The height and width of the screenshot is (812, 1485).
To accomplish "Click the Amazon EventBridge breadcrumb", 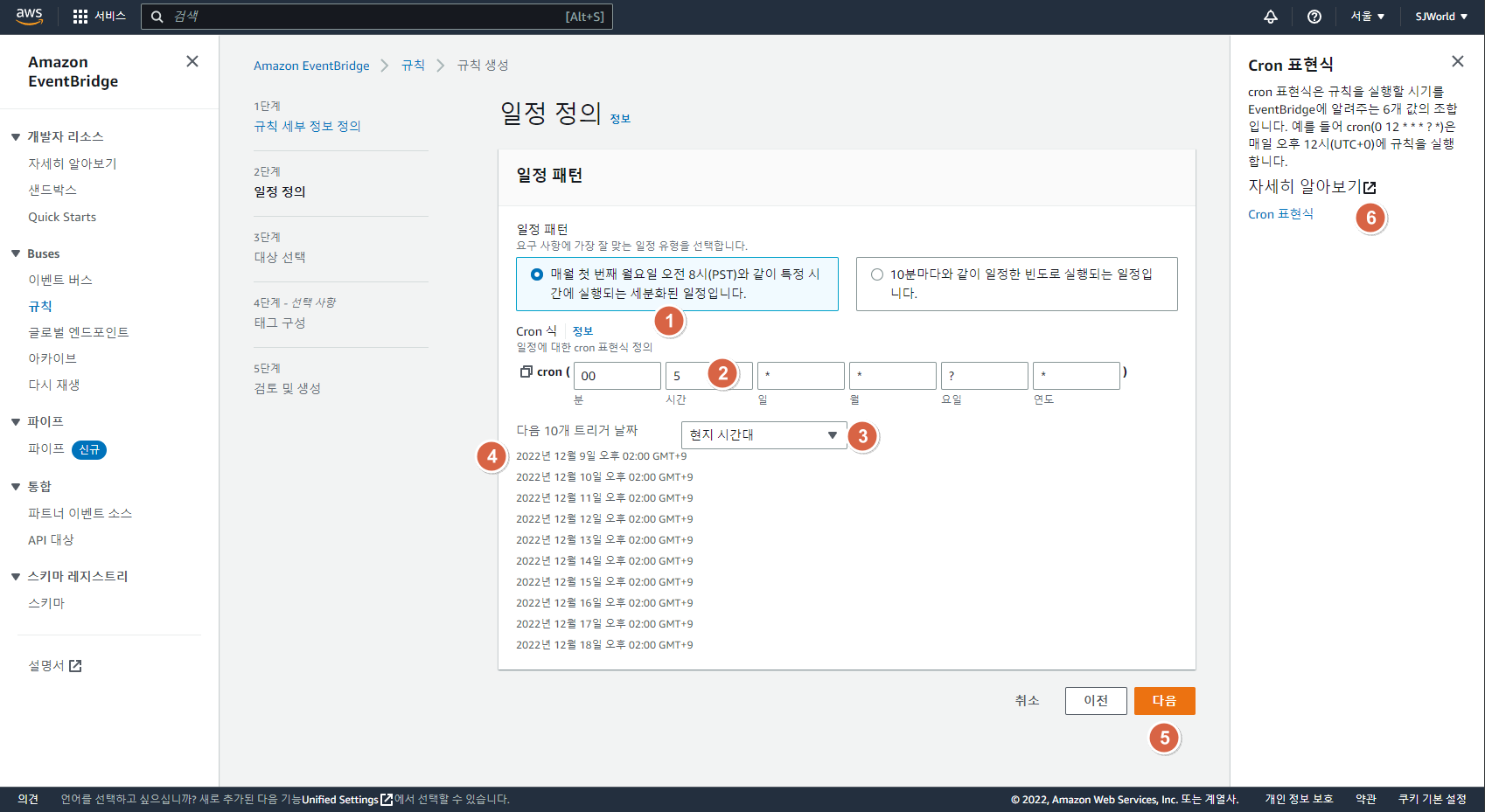I will click(x=311, y=66).
